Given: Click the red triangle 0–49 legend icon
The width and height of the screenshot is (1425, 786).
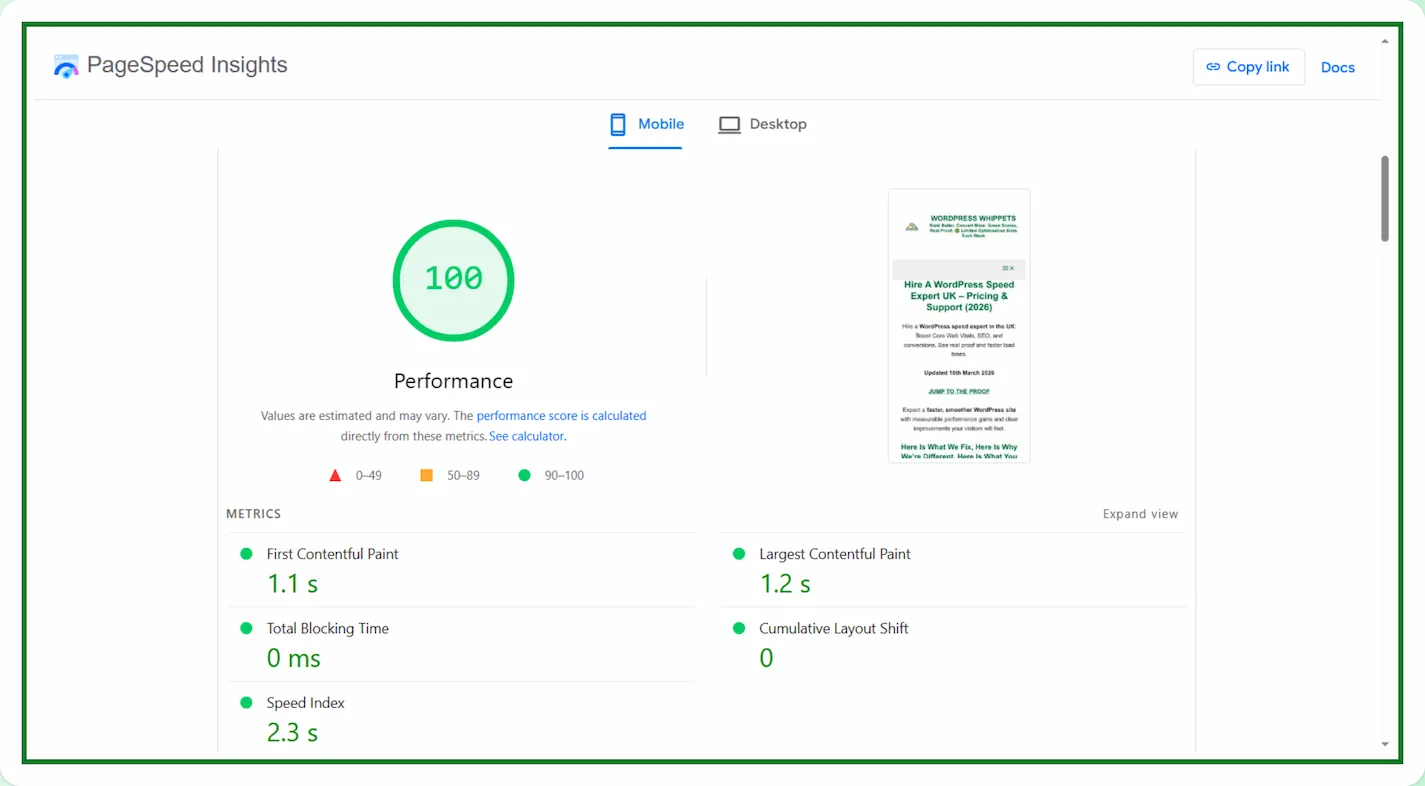Looking at the screenshot, I should [x=335, y=476].
